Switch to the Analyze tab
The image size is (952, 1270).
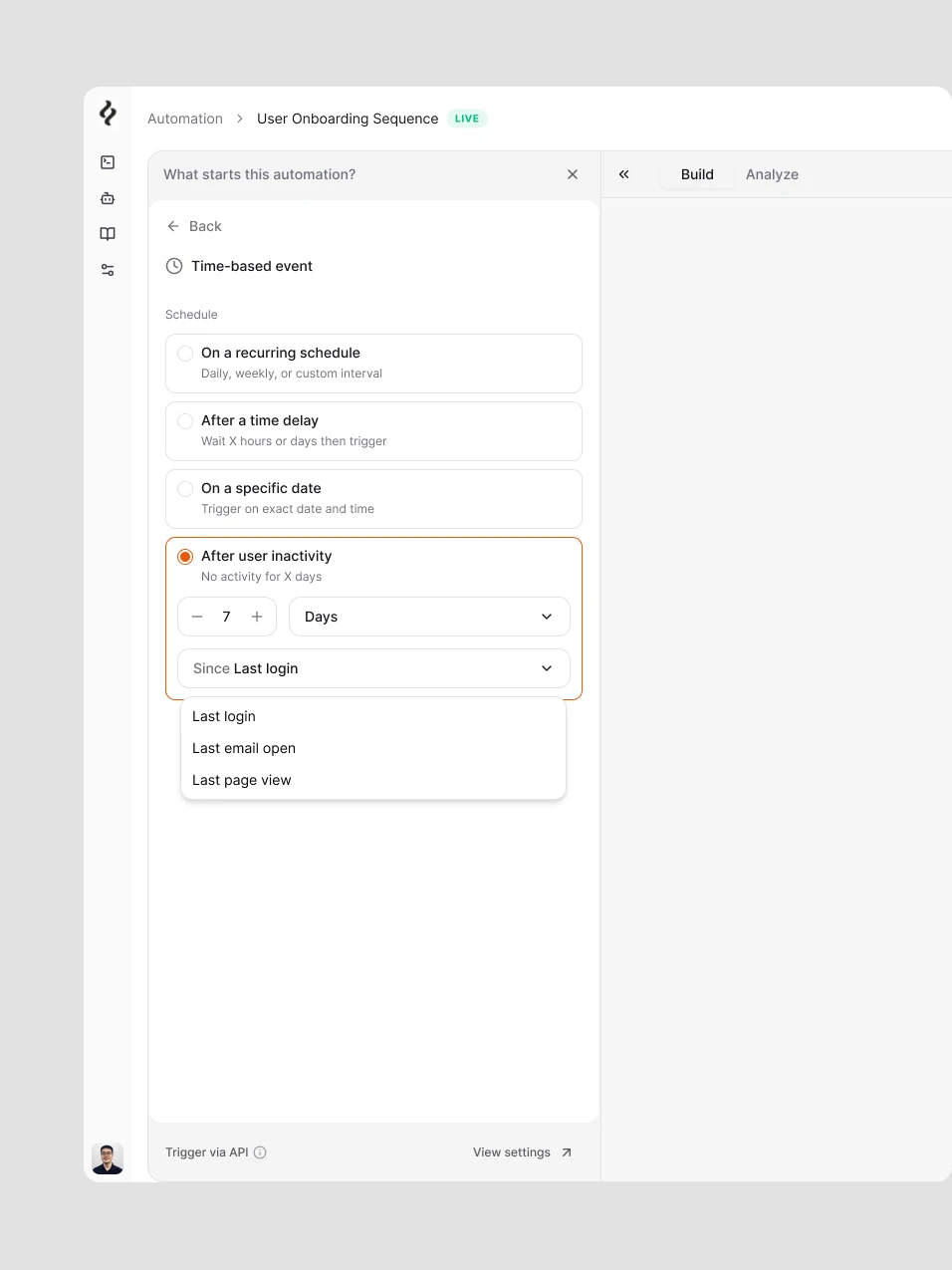772,174
